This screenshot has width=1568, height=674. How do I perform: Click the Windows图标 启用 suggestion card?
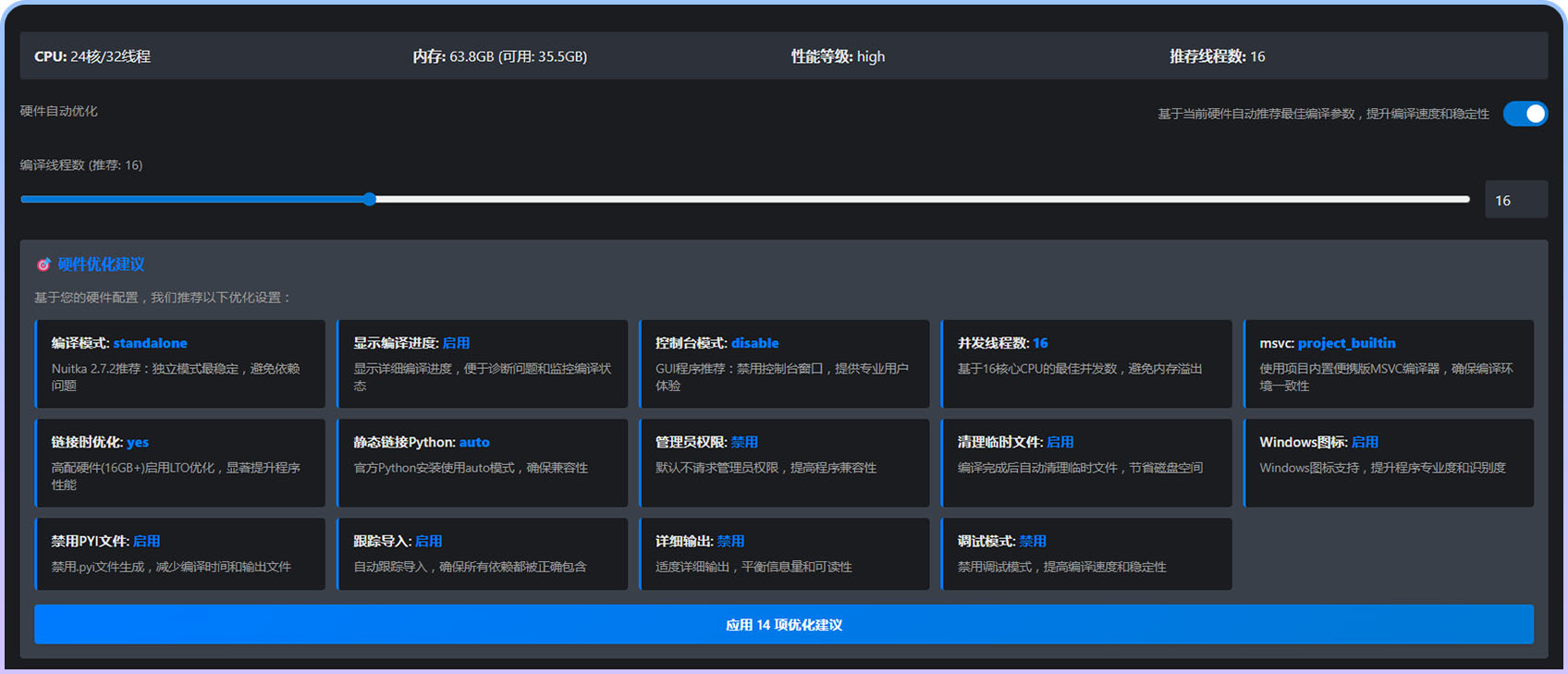1389,463
